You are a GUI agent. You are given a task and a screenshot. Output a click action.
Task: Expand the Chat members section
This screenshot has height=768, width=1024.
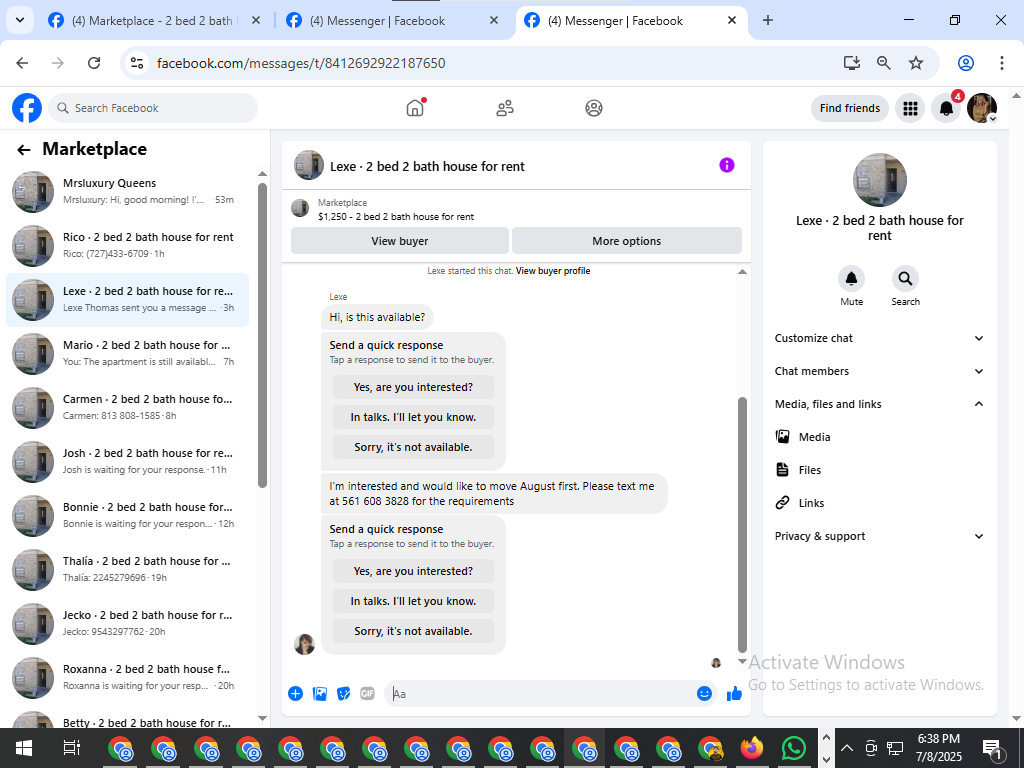(879, 371)
